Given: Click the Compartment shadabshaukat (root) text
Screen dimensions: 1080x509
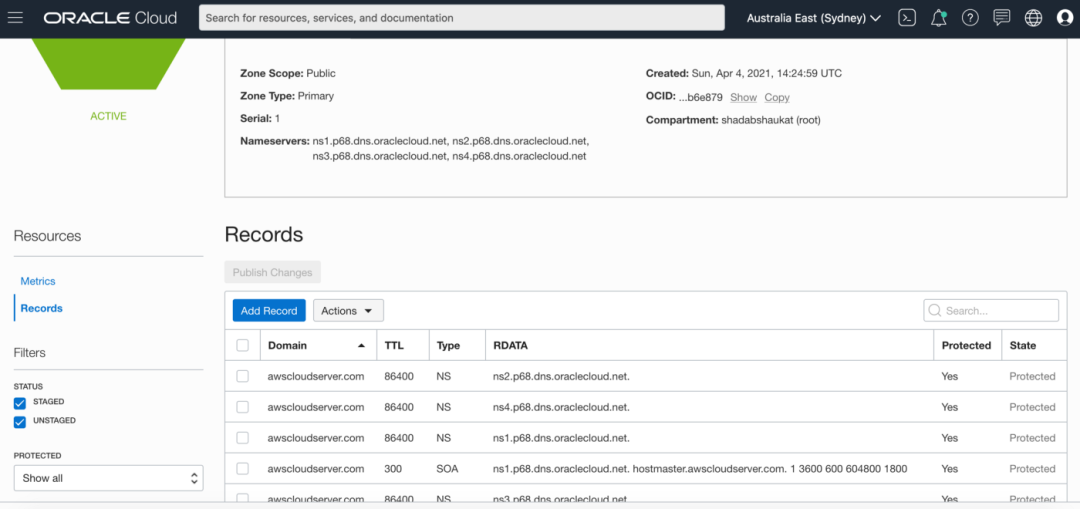Looking at the screenshot, I should pos(733,120).
